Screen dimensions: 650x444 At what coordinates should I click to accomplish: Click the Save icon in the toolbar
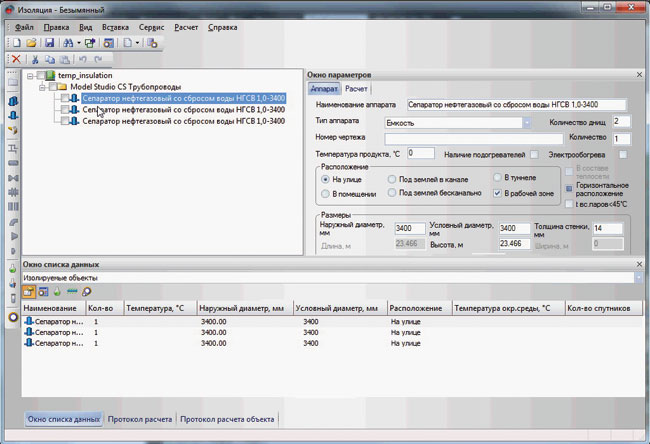coord(47,44)
